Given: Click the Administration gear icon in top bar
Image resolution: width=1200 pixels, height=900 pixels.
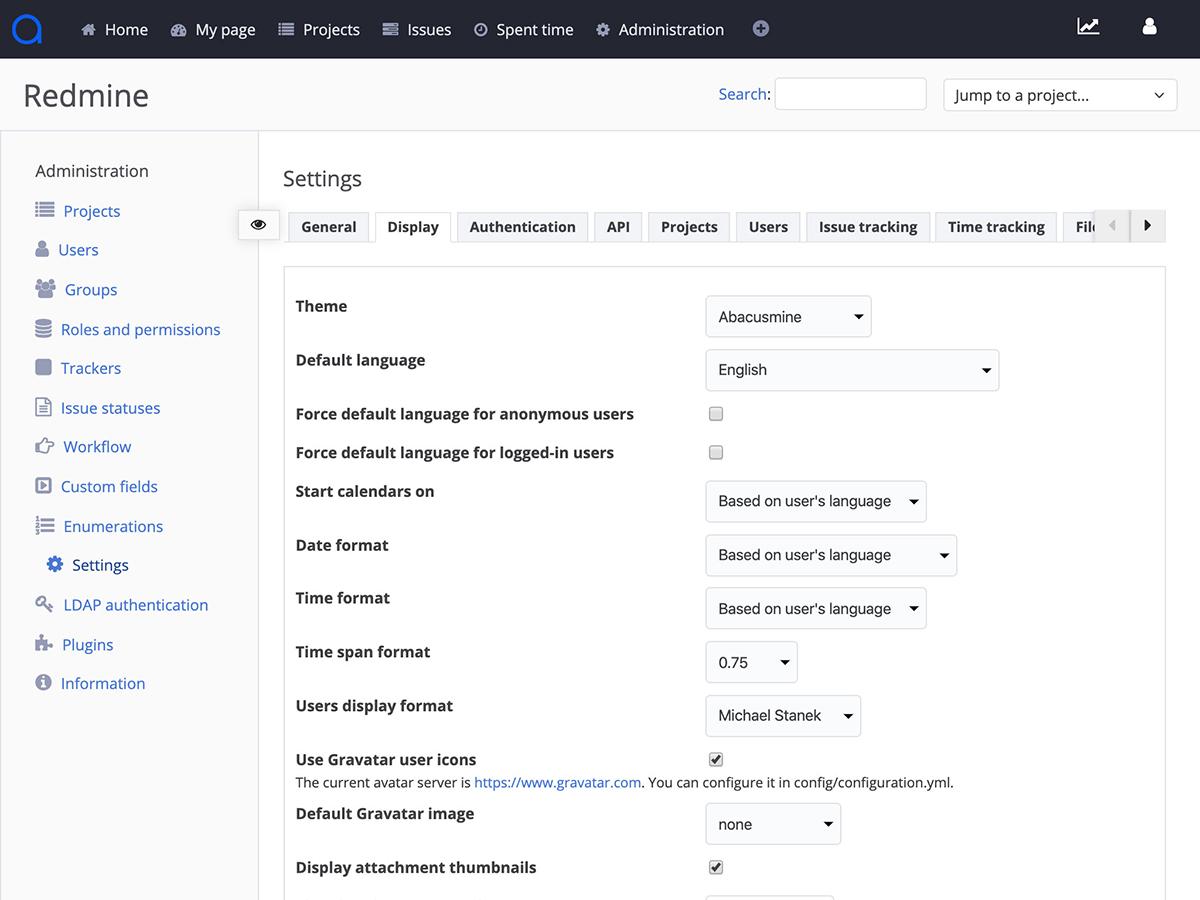Looking at the screenshot, I should 603,30.
